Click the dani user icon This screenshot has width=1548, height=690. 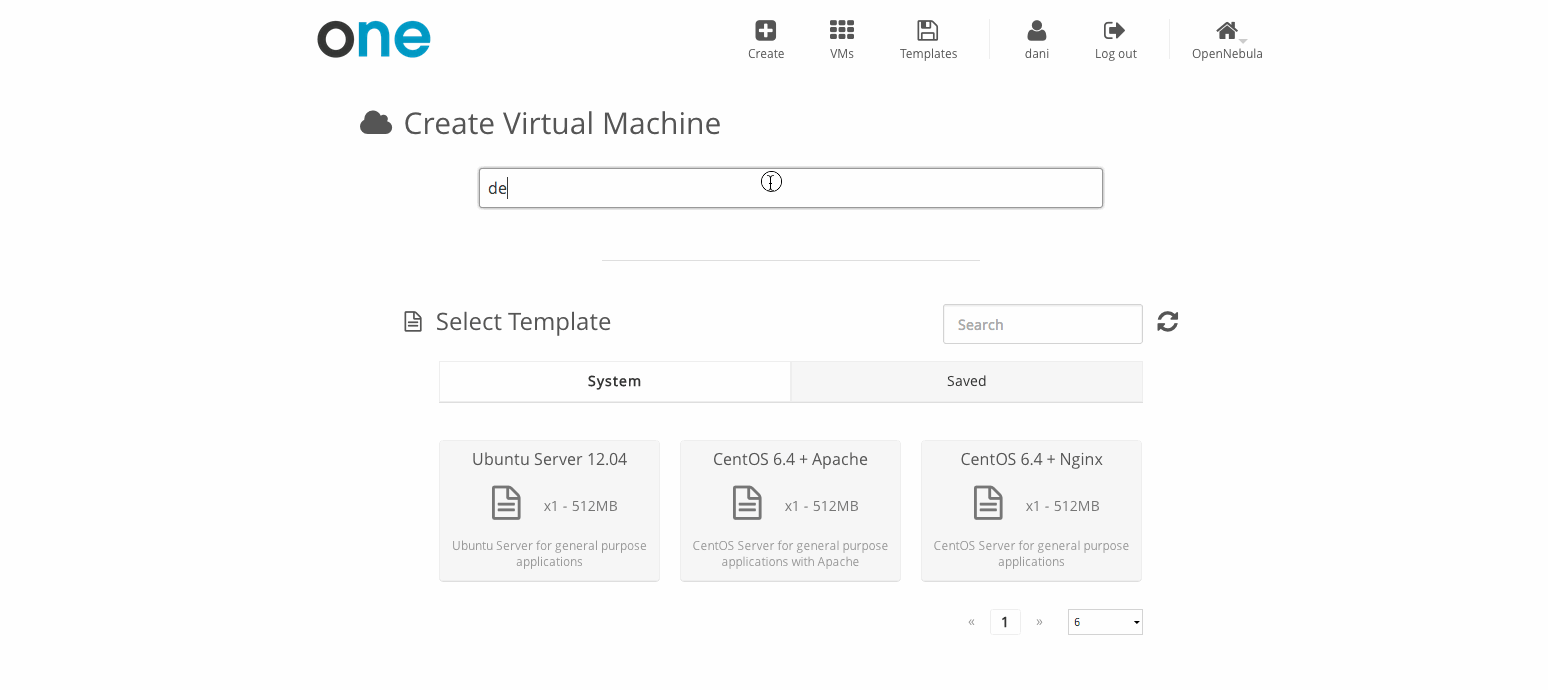tap(1037, 31)
